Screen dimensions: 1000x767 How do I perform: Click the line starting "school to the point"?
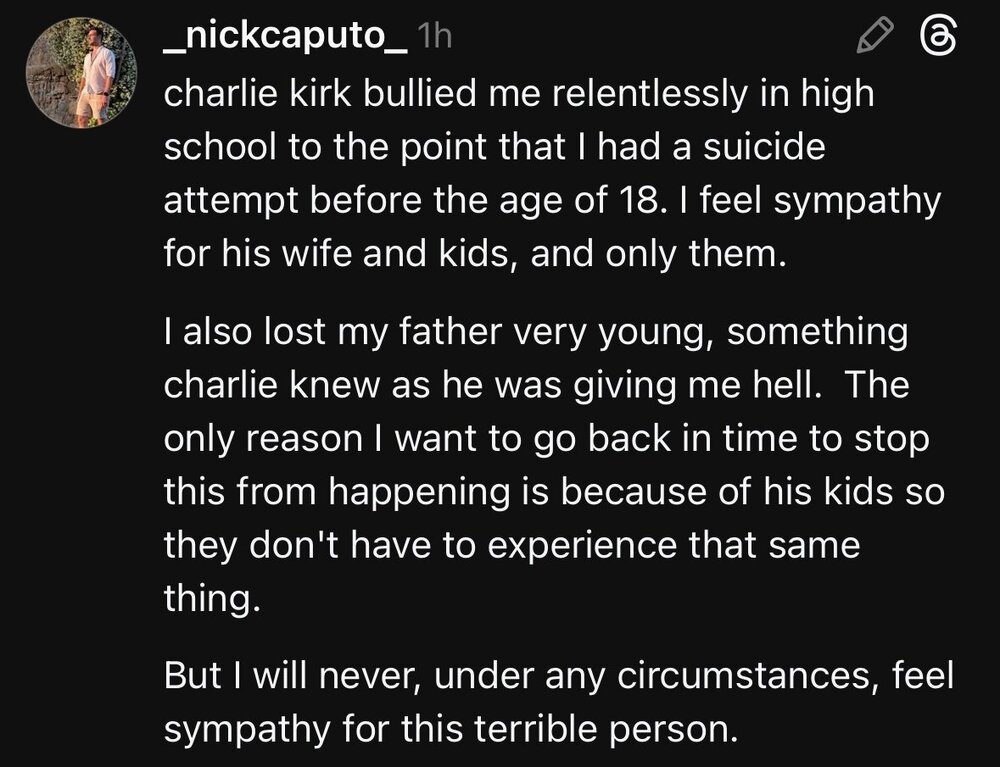click(494, 149)
